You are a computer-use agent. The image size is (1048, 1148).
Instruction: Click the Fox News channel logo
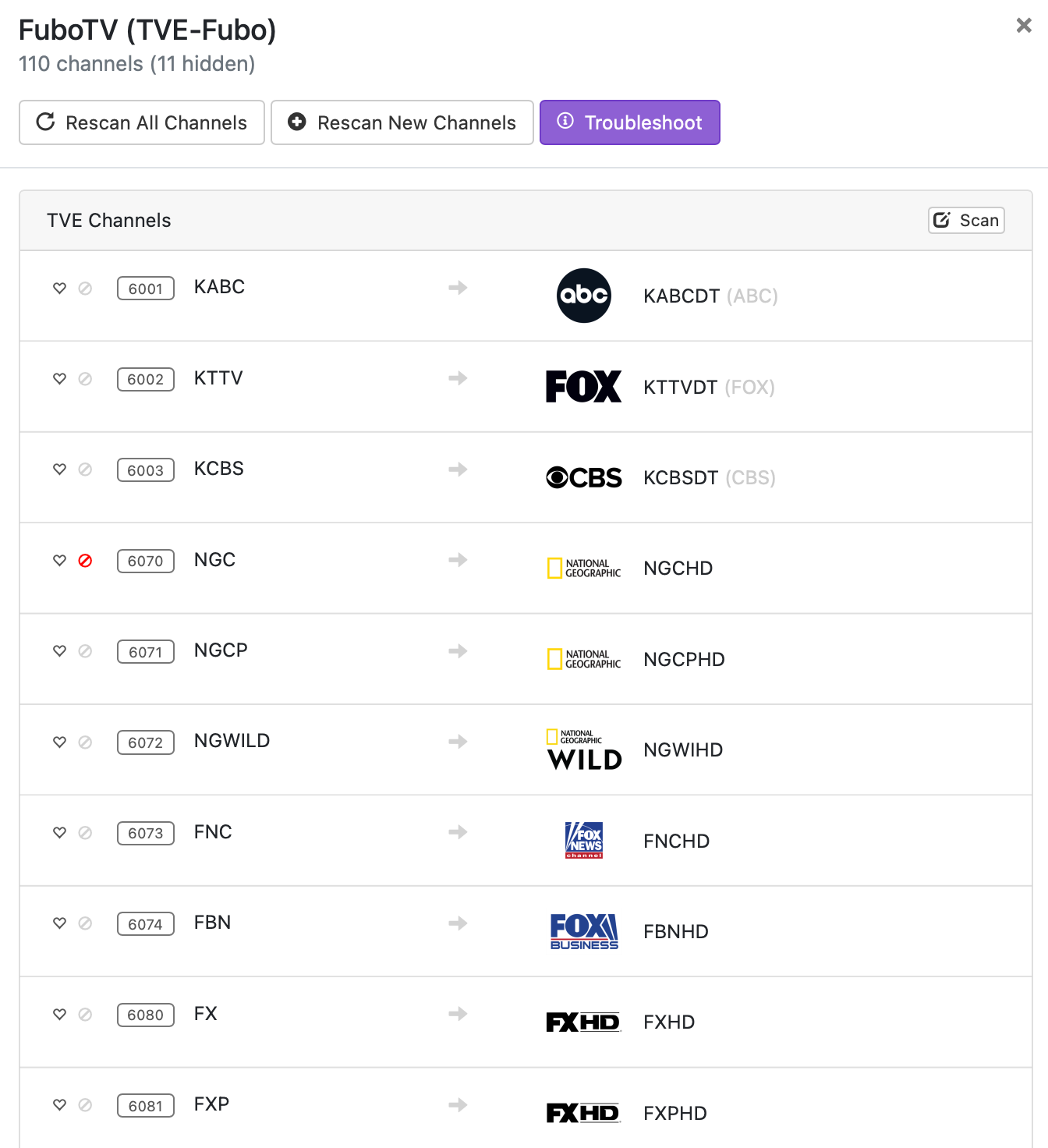[x=583, y=840]
